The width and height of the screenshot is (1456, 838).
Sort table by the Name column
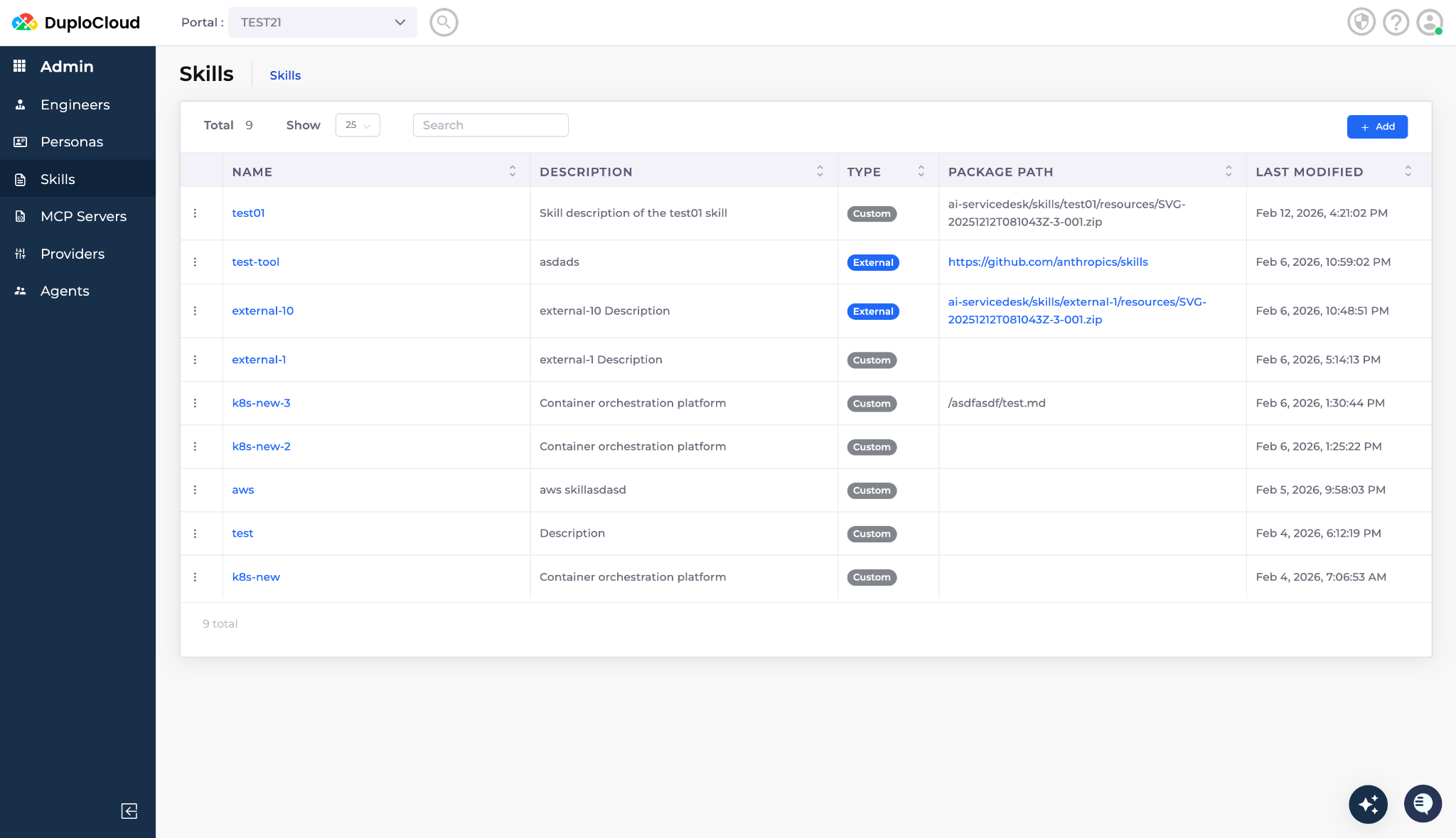(512, 171)
